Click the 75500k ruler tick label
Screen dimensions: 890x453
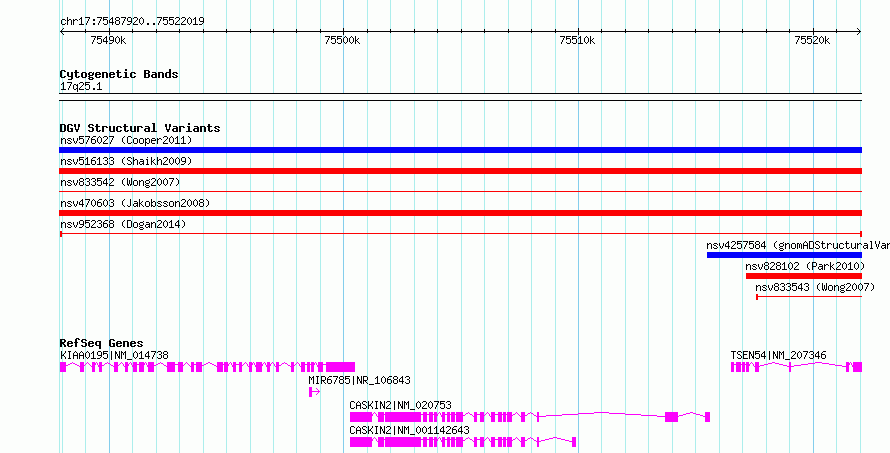pos(342,40)
